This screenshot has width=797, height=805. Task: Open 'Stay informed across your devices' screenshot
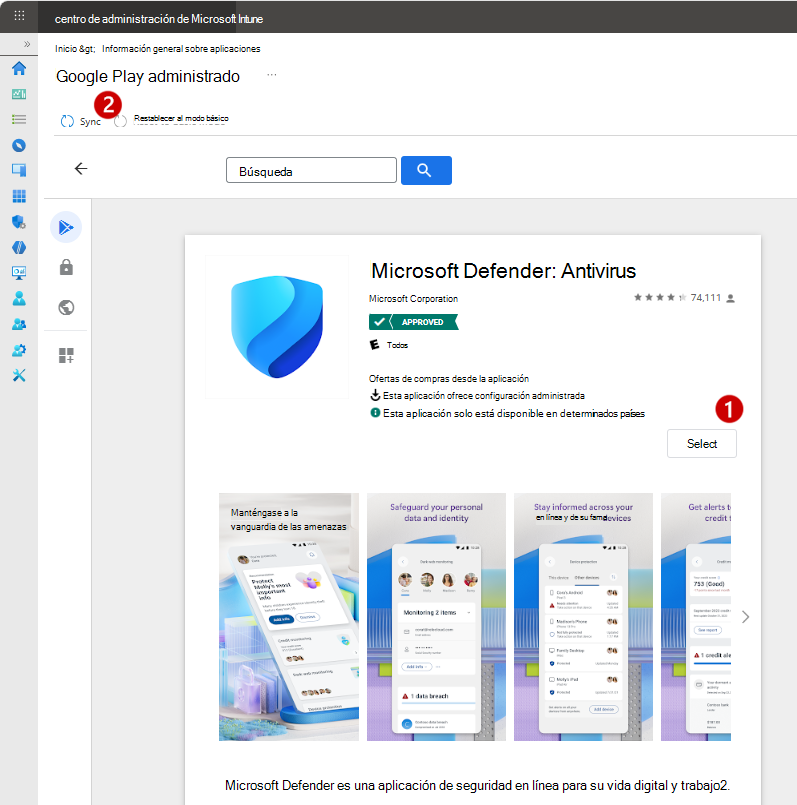click(x=583, y=617)
